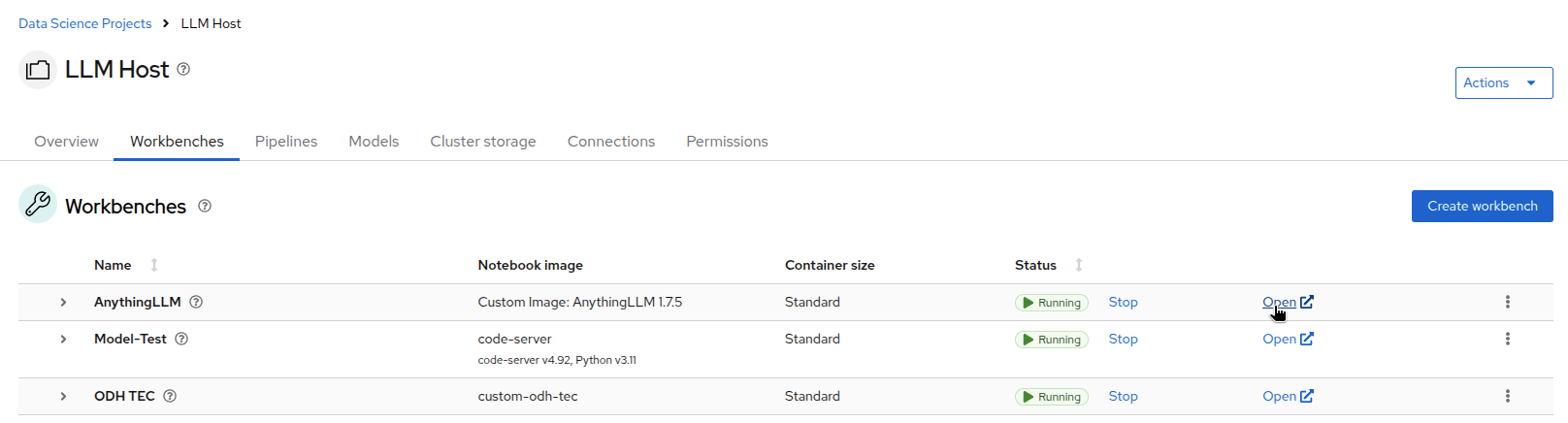Click help icon next to ODH TEC name
Viewport: 1568px width, 423px height.
[170, 396]
